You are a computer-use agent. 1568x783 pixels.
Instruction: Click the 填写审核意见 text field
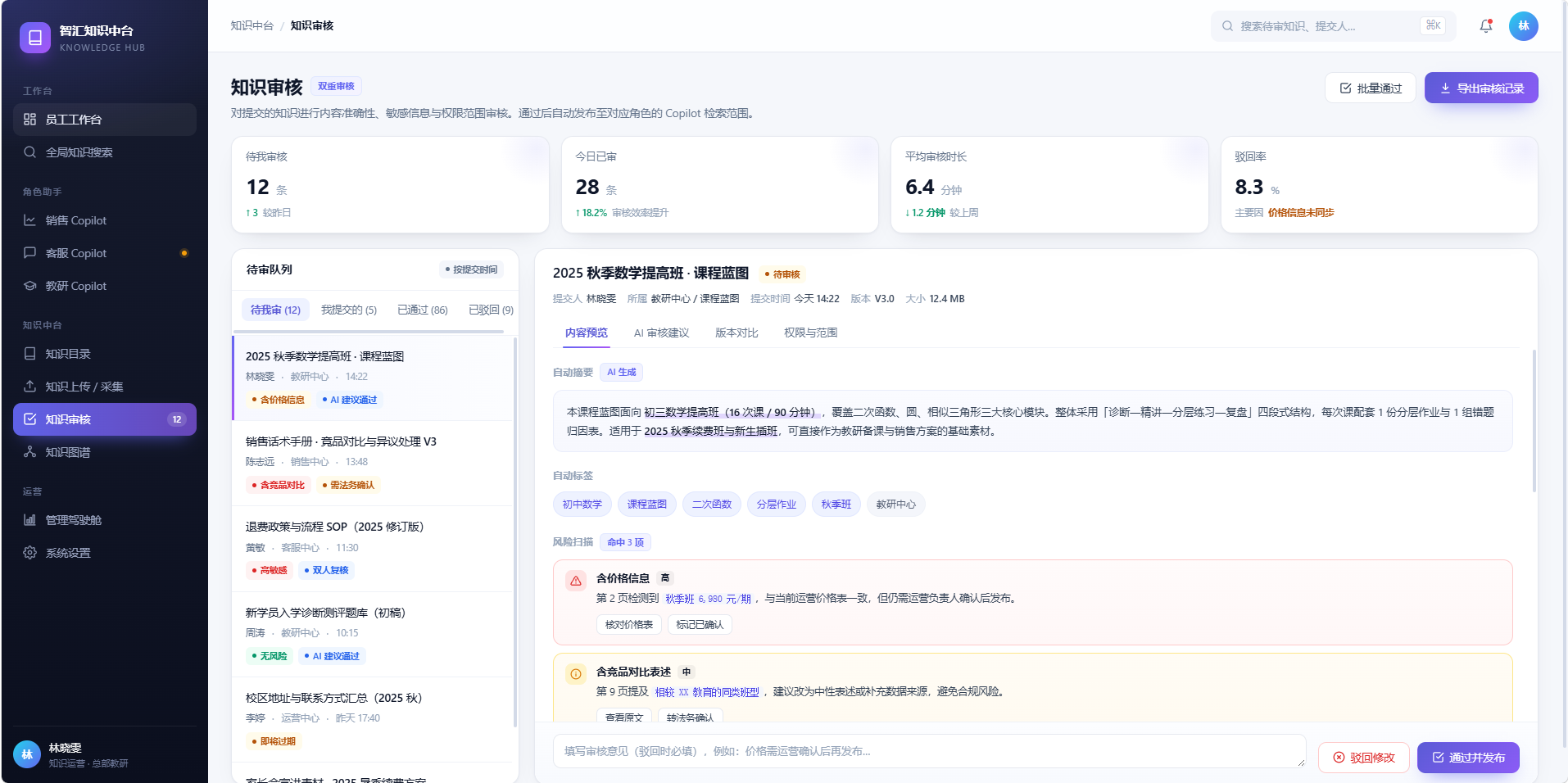point(929,751)
